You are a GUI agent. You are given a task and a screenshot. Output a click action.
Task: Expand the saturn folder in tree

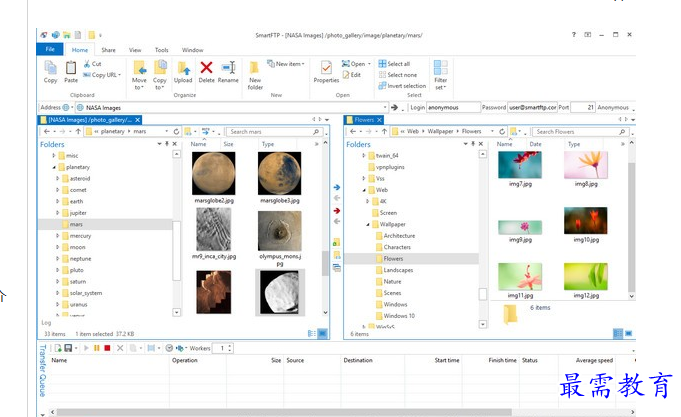[57, 282]
